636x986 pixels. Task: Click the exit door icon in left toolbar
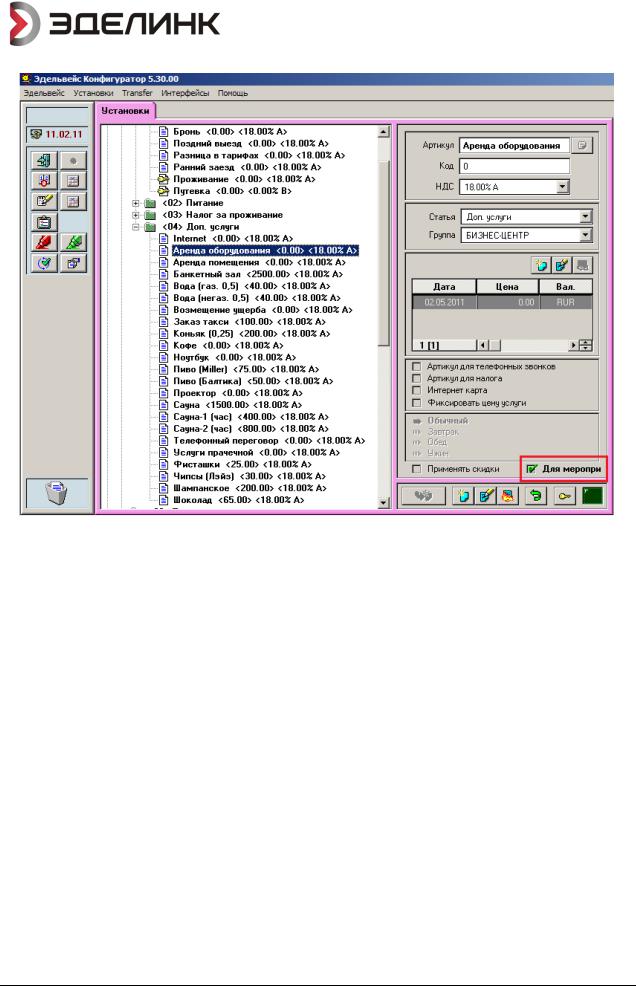[43, 161]
